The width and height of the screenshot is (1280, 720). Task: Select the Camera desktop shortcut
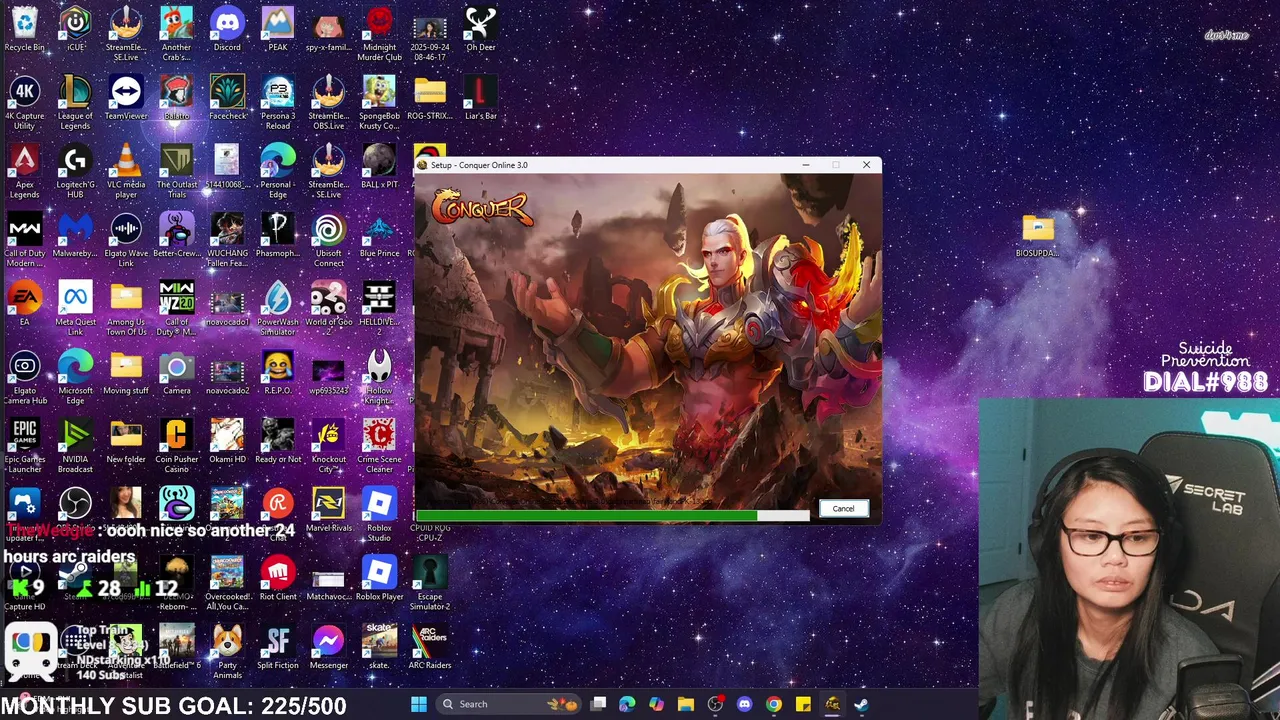coord(177,373)
